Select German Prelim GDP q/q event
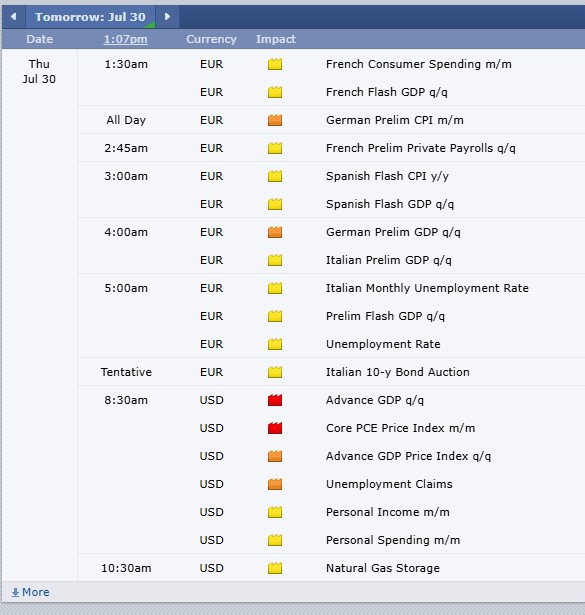This screenshot has width=585, height=615. 393,232
